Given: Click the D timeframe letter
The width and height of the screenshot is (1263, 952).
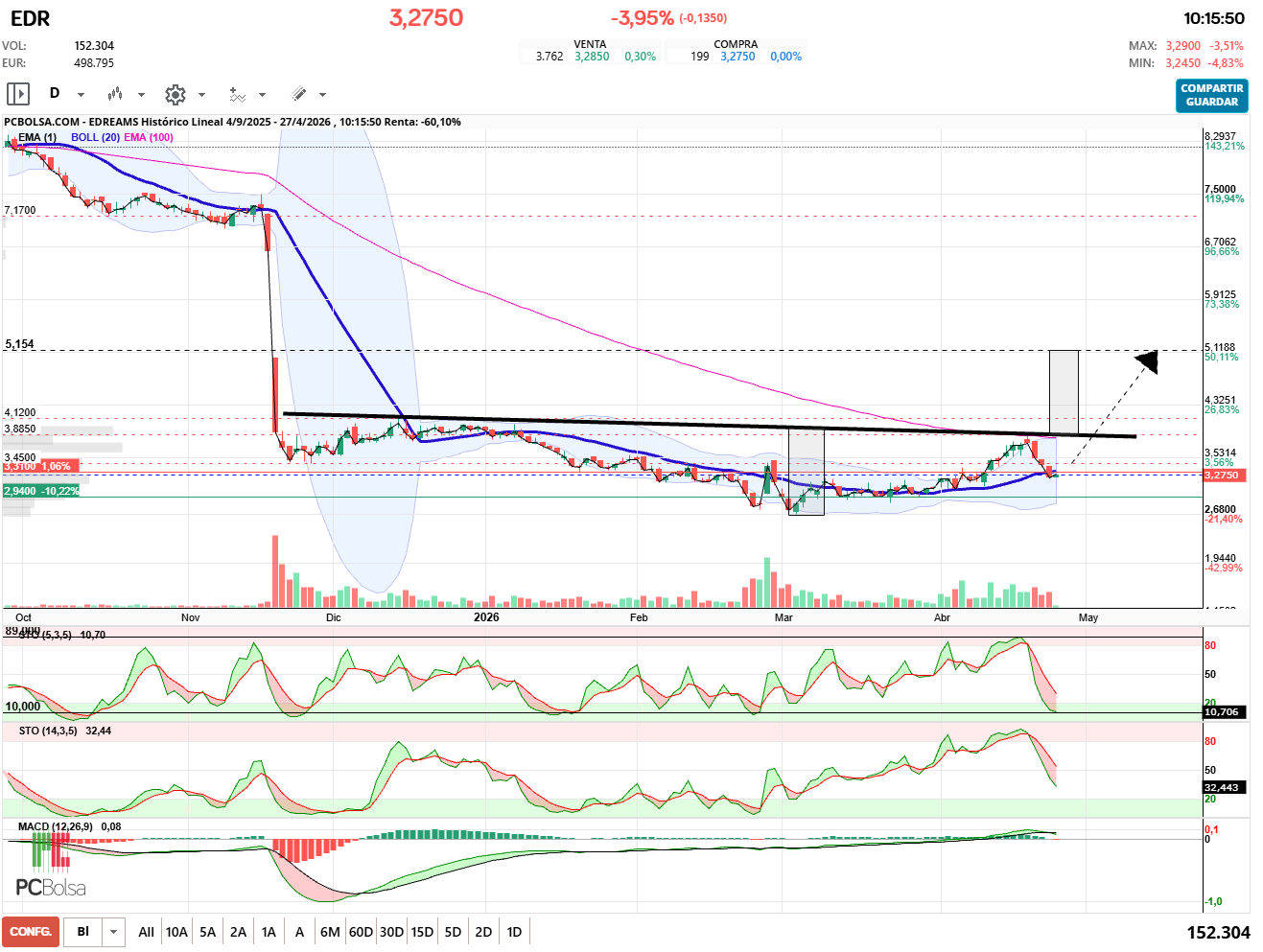Looking at the screenshot, I should pyautogui.click(x=55, y=94).
